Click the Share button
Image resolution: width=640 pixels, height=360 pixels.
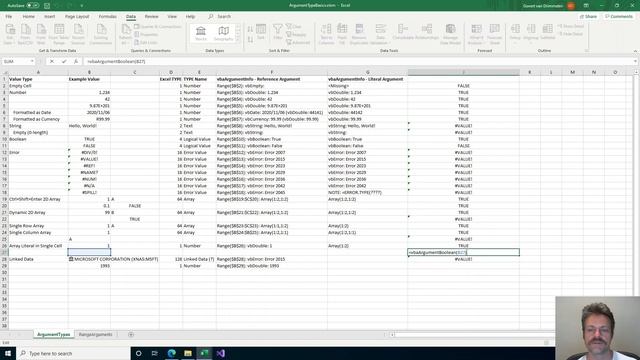(x=589, y=16)
